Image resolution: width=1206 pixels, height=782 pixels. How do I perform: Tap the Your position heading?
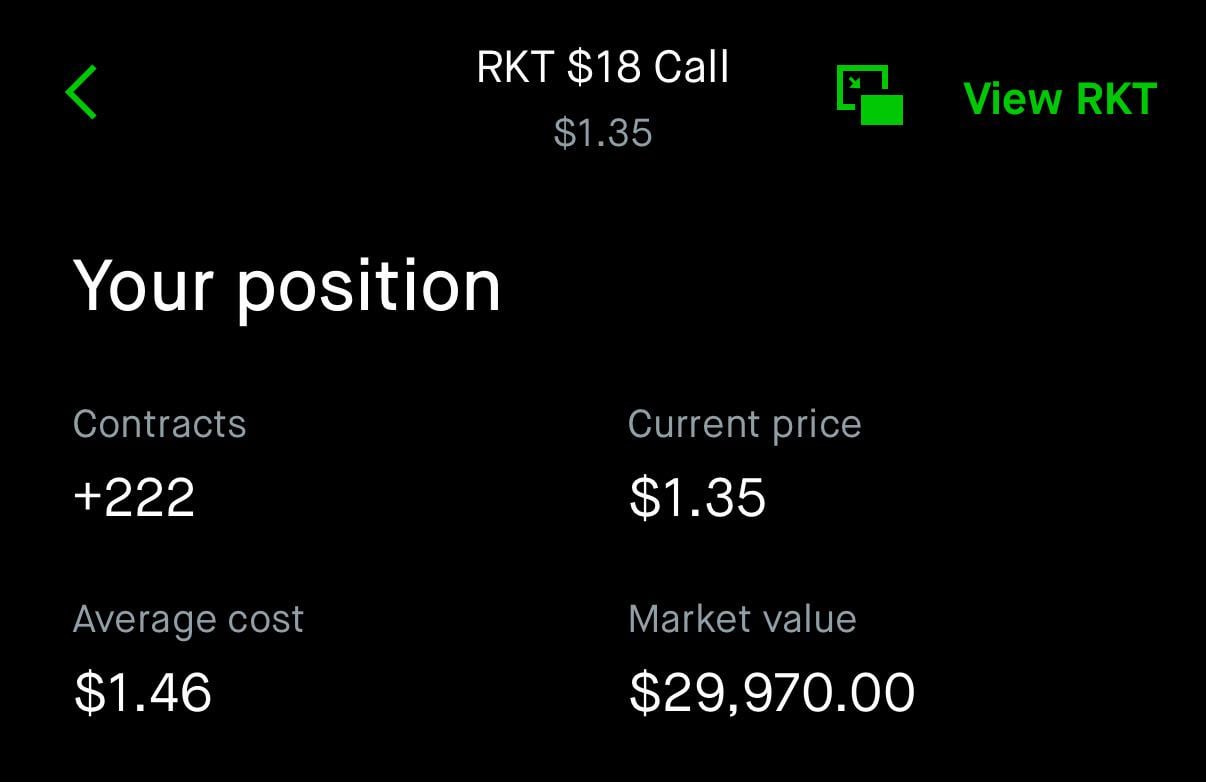[286, 287]
